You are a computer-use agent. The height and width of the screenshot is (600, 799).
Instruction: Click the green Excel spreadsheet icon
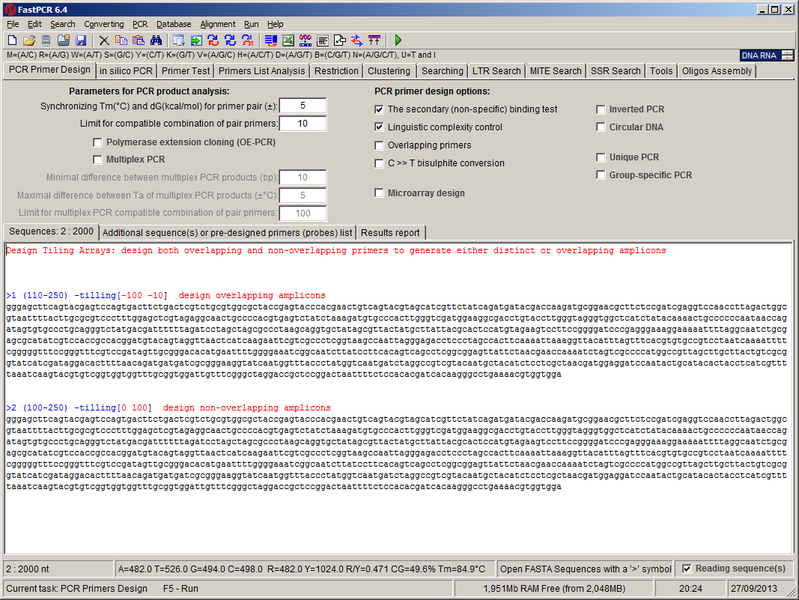point(288,40)
